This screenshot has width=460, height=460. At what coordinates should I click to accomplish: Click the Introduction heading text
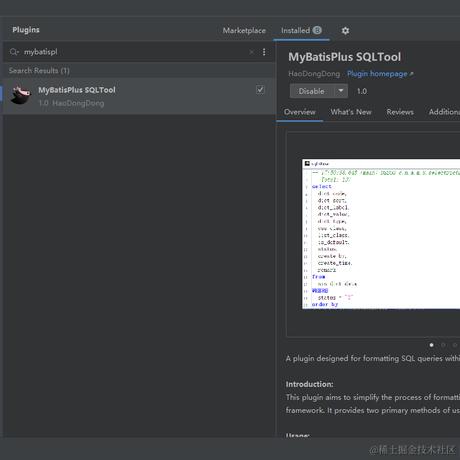309,384
